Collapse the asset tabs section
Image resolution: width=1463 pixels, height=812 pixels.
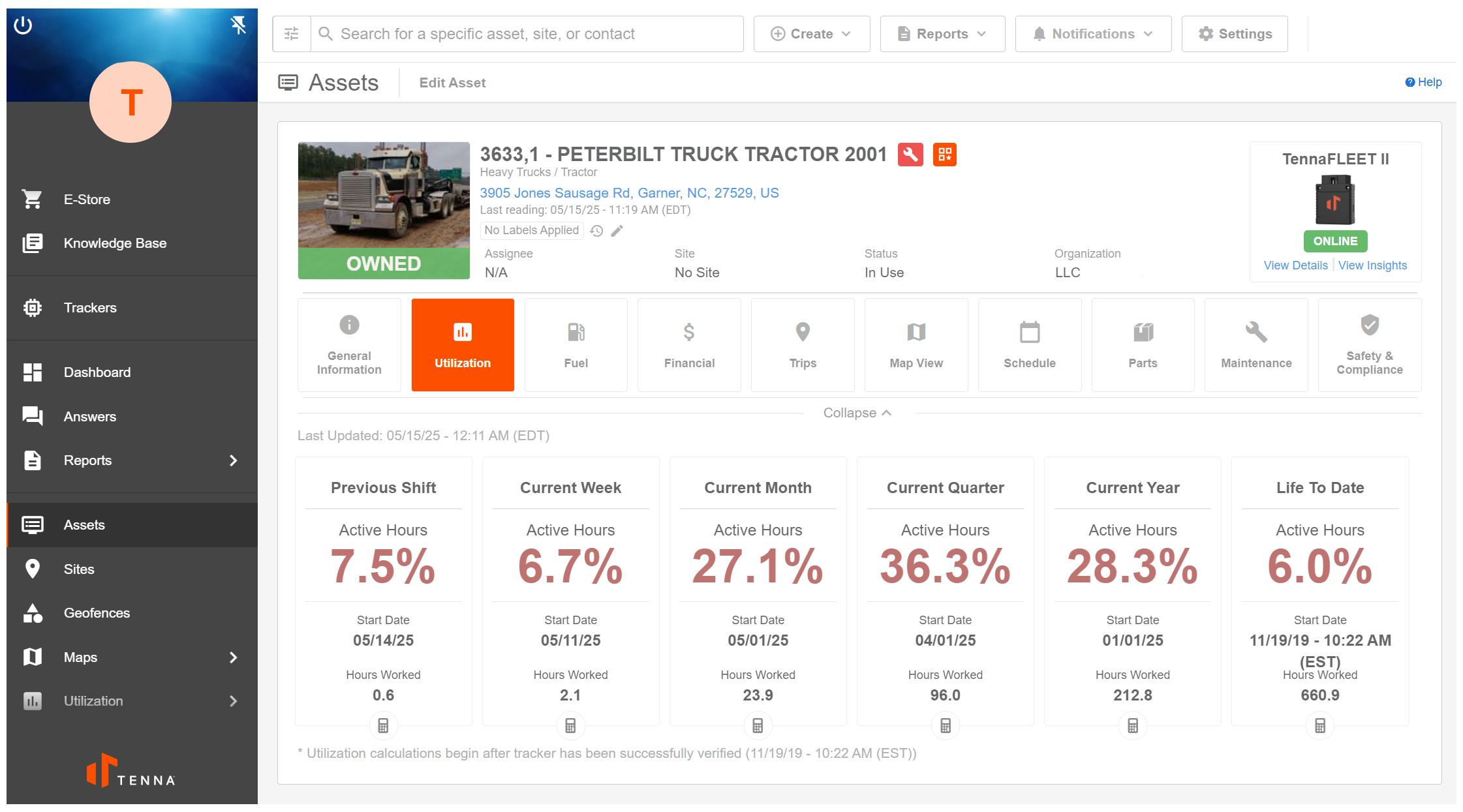[857, 413]
